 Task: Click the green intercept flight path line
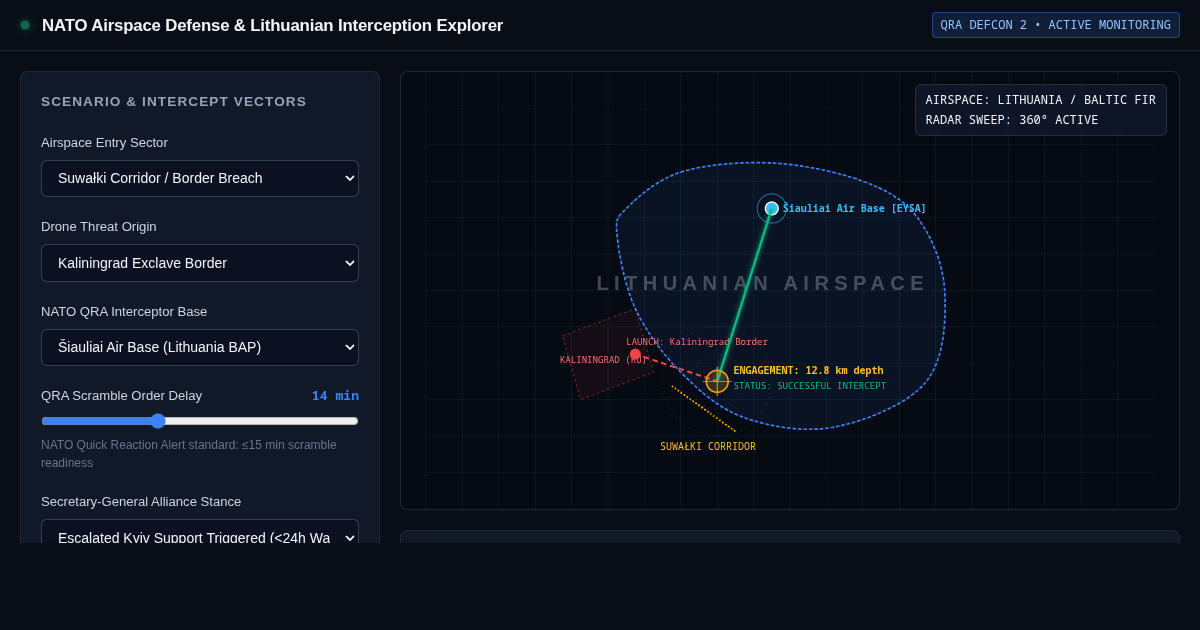[745, 293]
